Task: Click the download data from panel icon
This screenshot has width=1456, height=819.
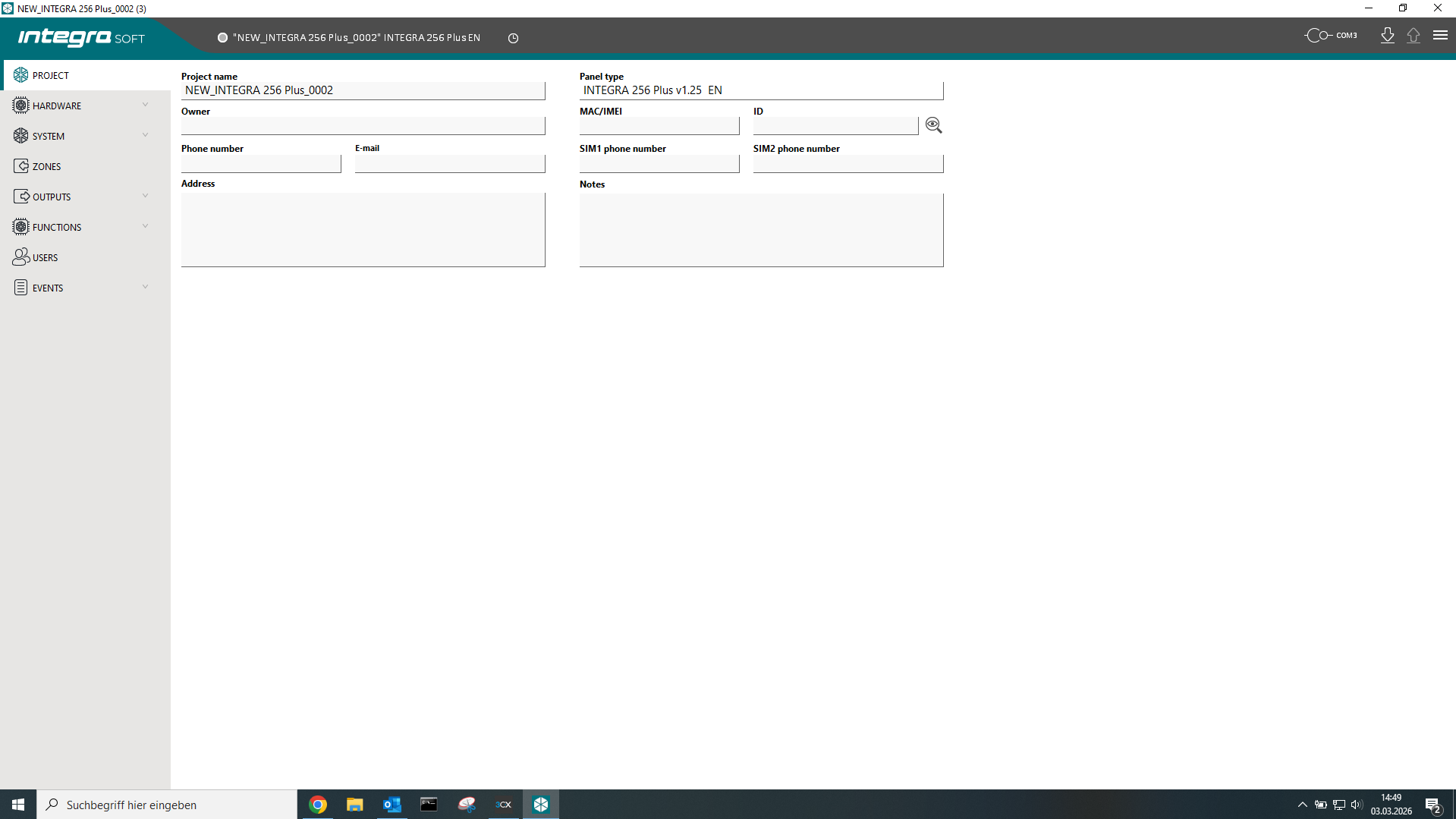Action: pos(1387,36)
